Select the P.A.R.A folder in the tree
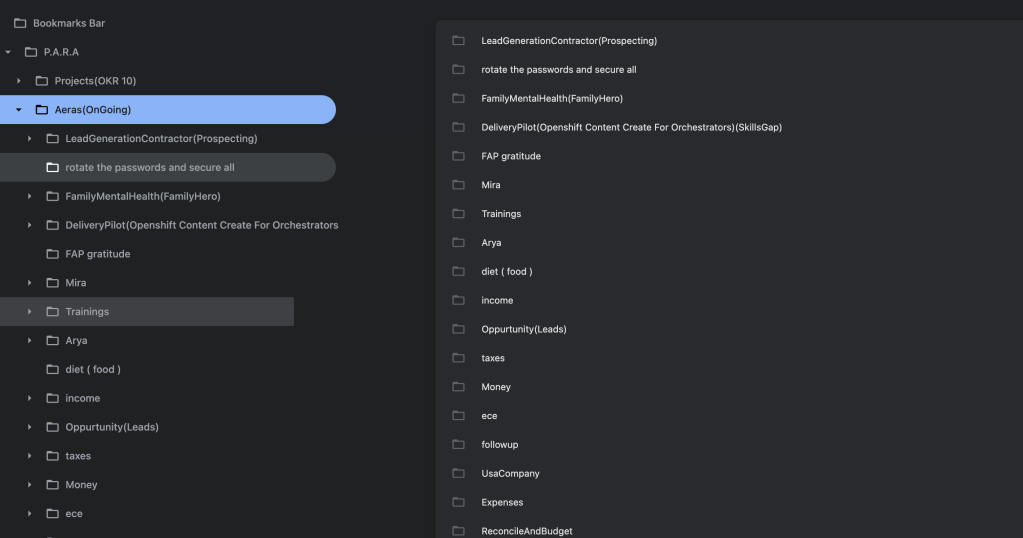 (x=61, y=52)
